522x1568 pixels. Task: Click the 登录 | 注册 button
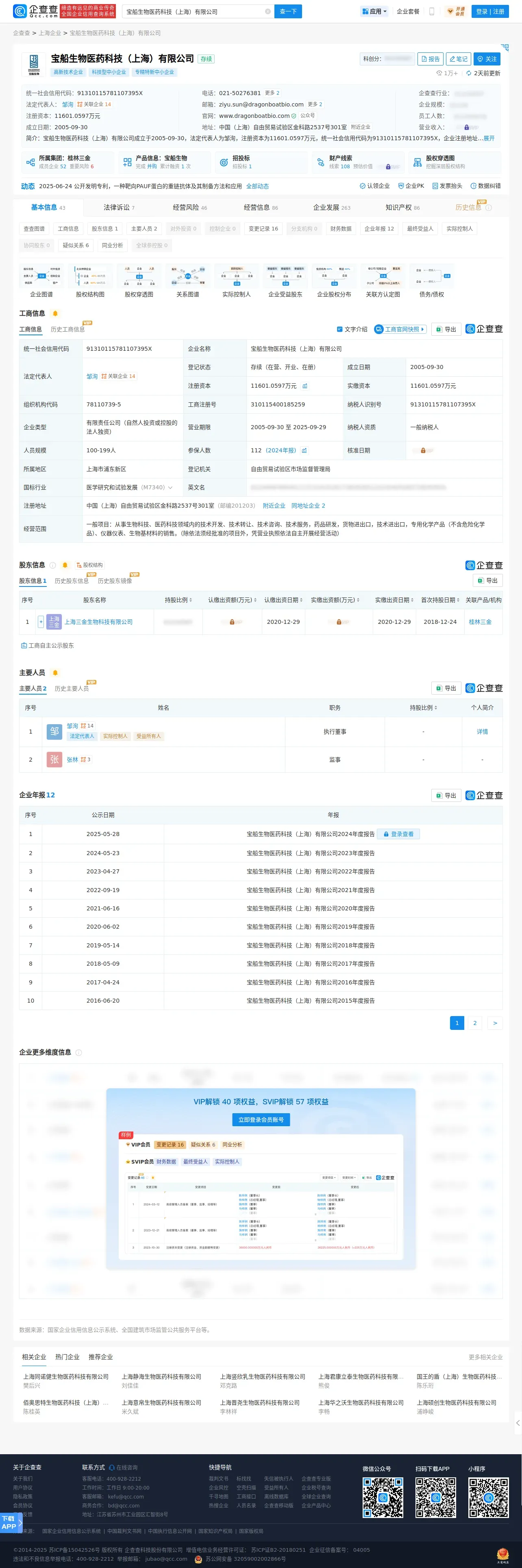pyautogui.click(x=490, y=11)
